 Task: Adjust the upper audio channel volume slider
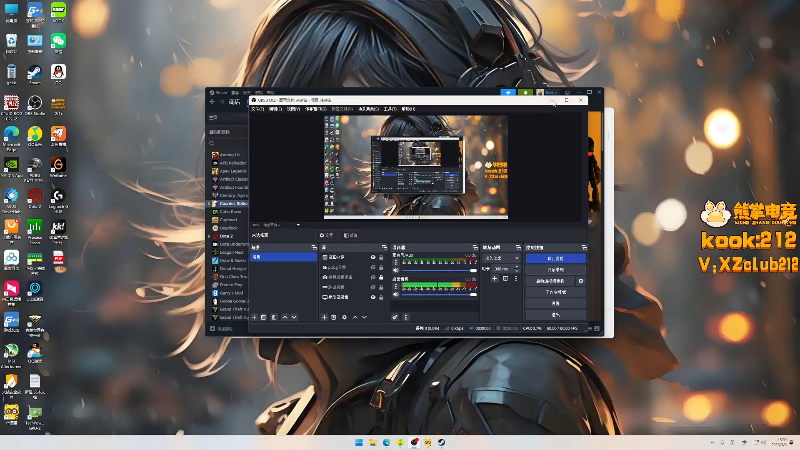tap(439, 270)
